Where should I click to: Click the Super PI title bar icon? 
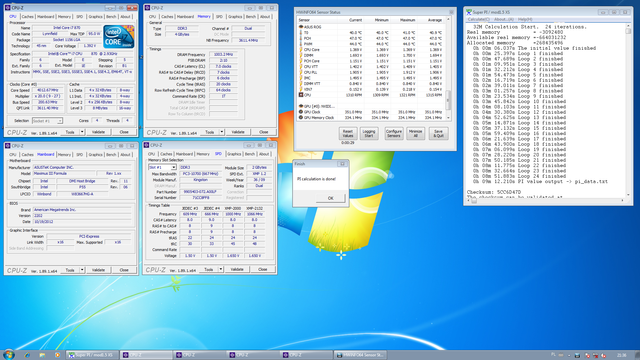(469, 12)
